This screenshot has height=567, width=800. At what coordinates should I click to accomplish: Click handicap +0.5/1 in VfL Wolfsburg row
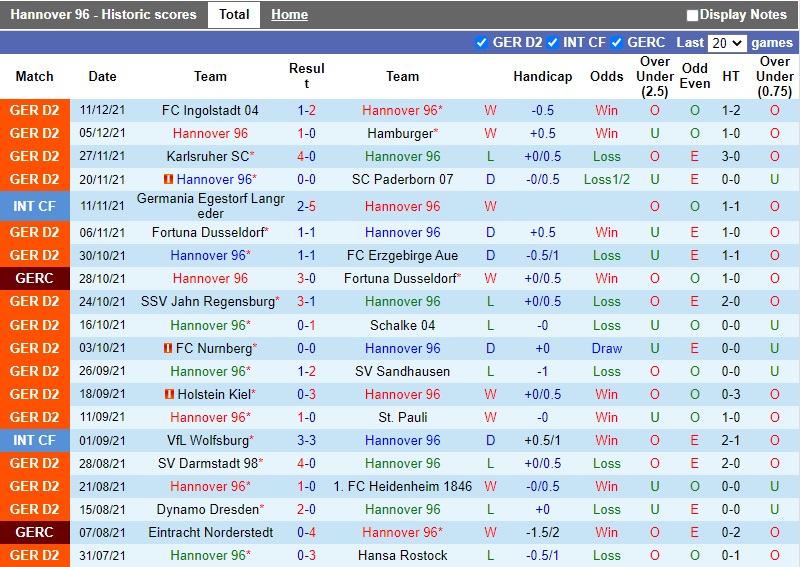coord(542,440)
